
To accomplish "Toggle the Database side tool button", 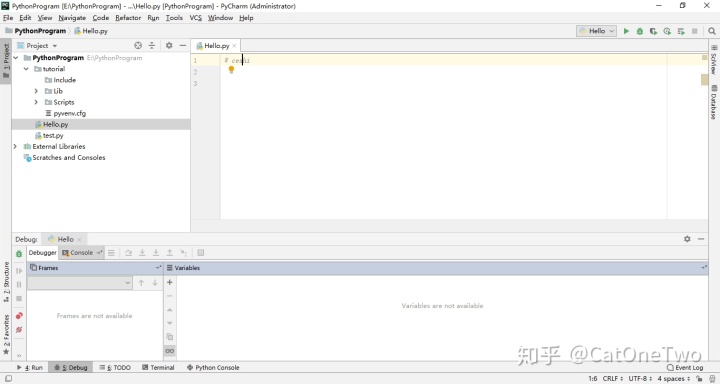I will tap(714, 102).
